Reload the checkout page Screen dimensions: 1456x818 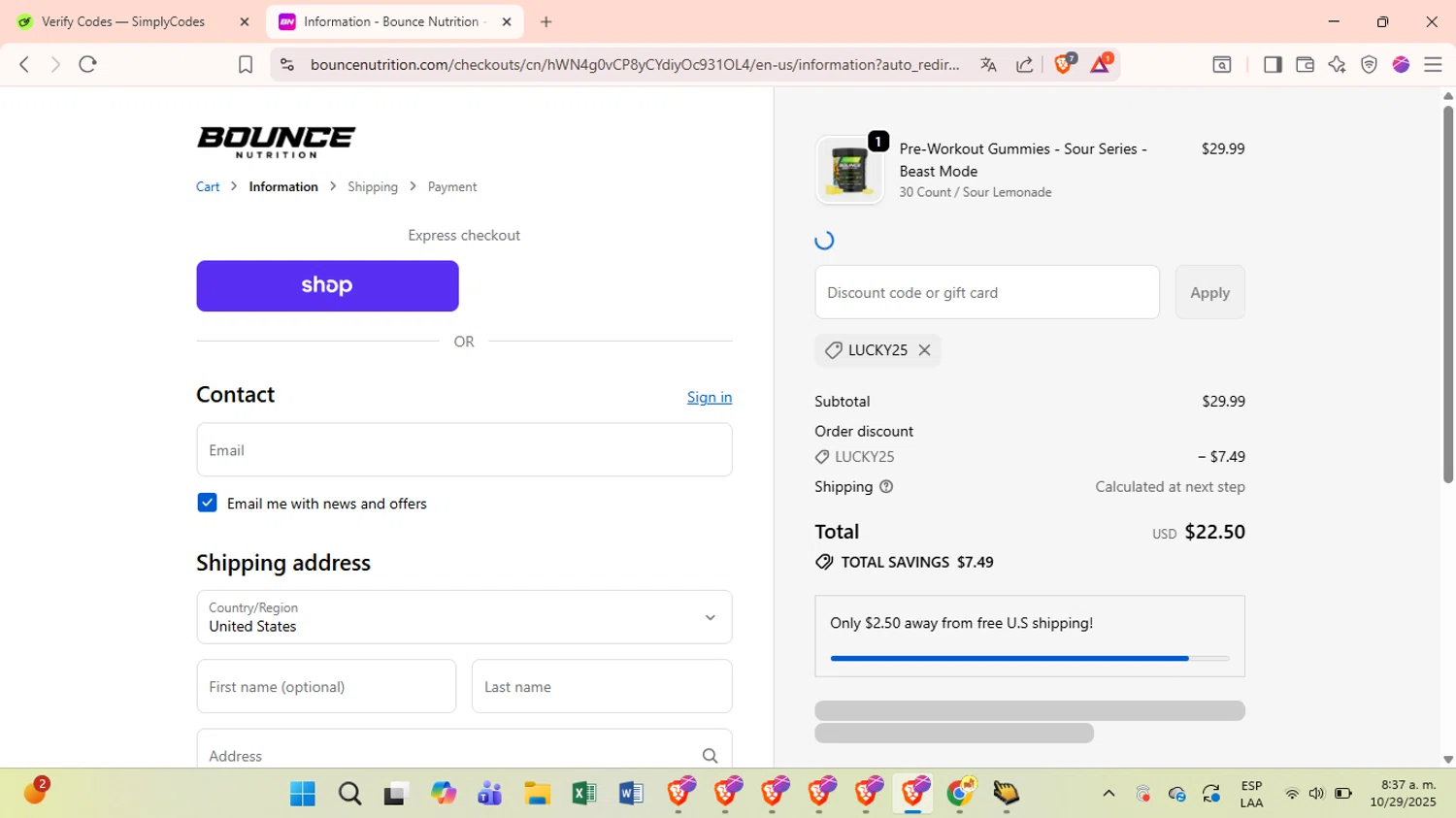87,64
